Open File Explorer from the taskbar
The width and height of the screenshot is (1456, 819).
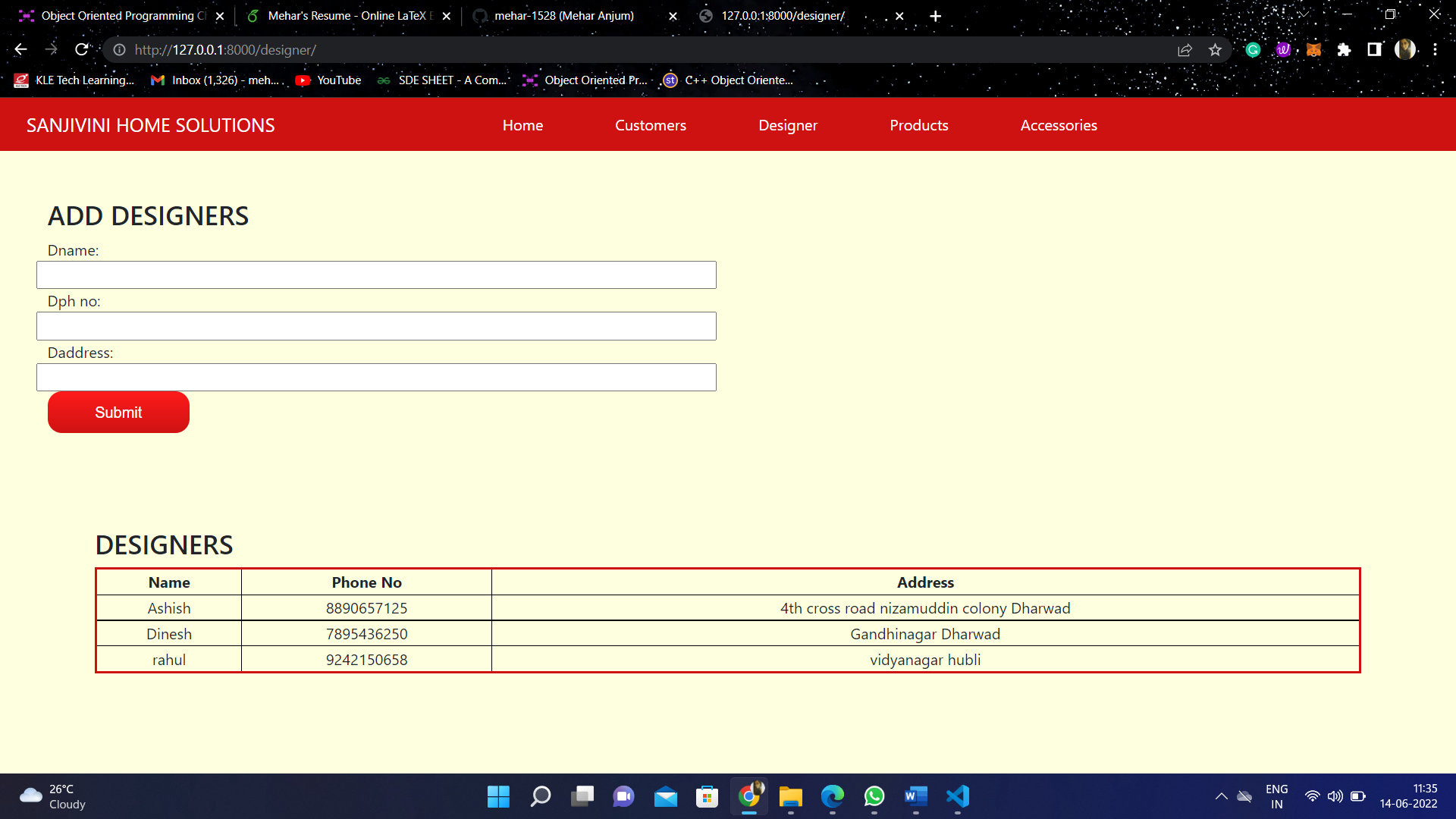point(790,797)
